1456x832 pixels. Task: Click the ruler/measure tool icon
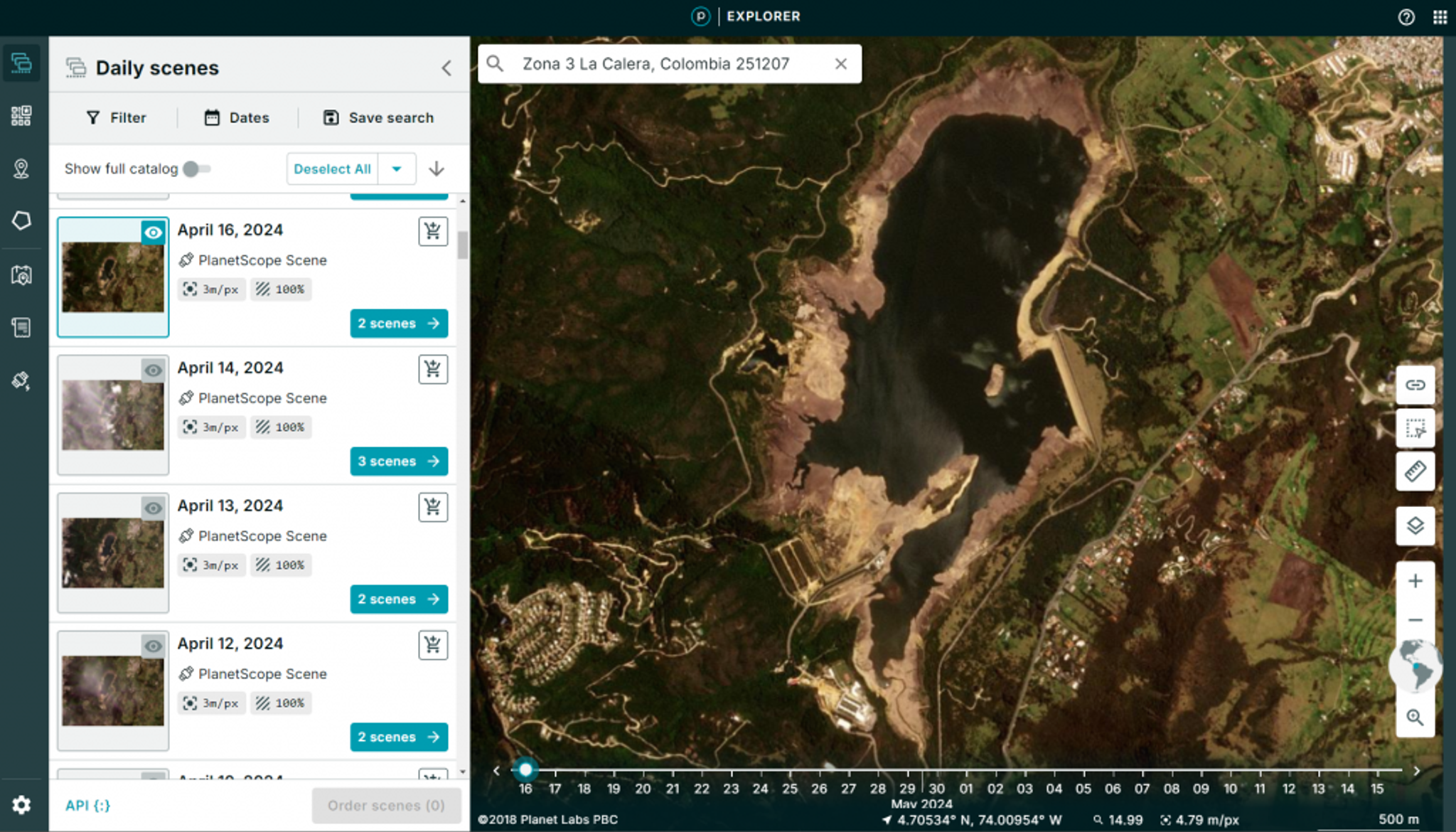pos(1415,472)
